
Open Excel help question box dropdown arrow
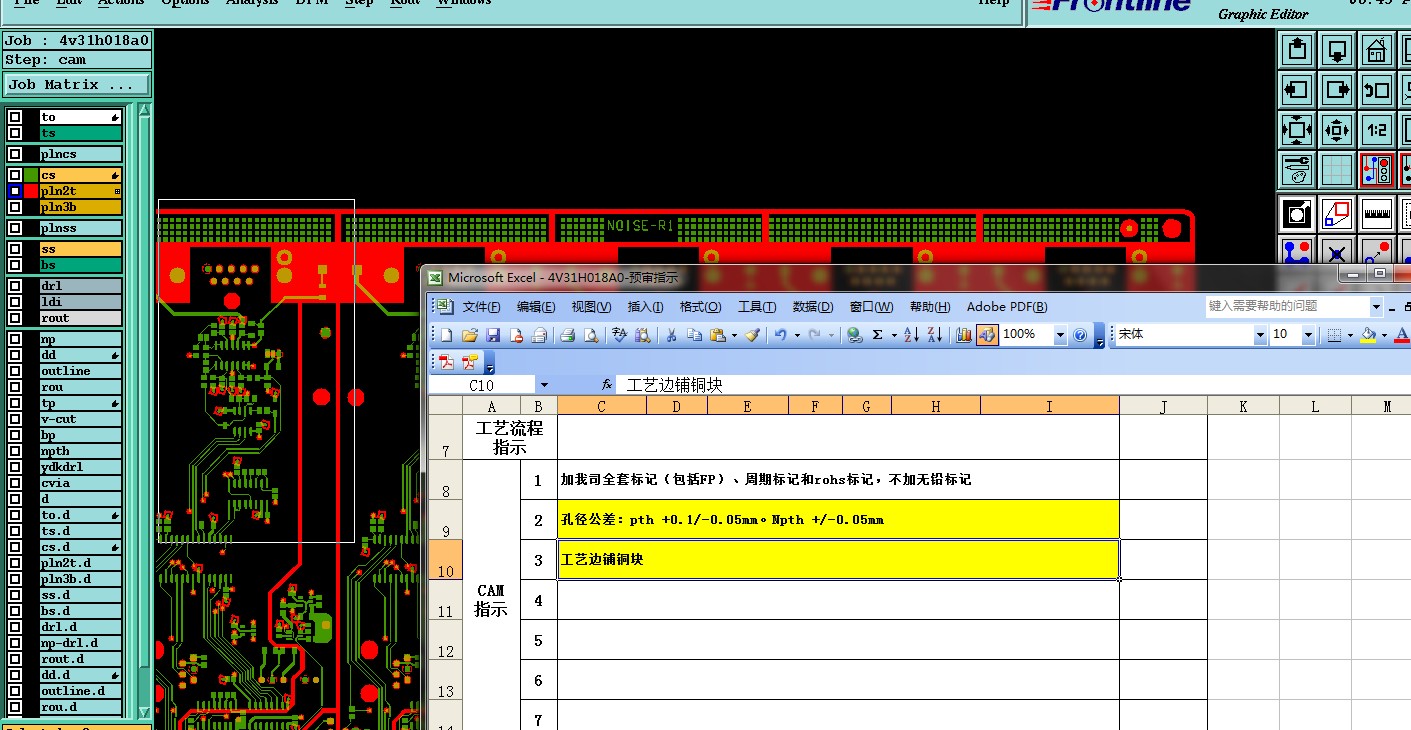[1377, 306]
